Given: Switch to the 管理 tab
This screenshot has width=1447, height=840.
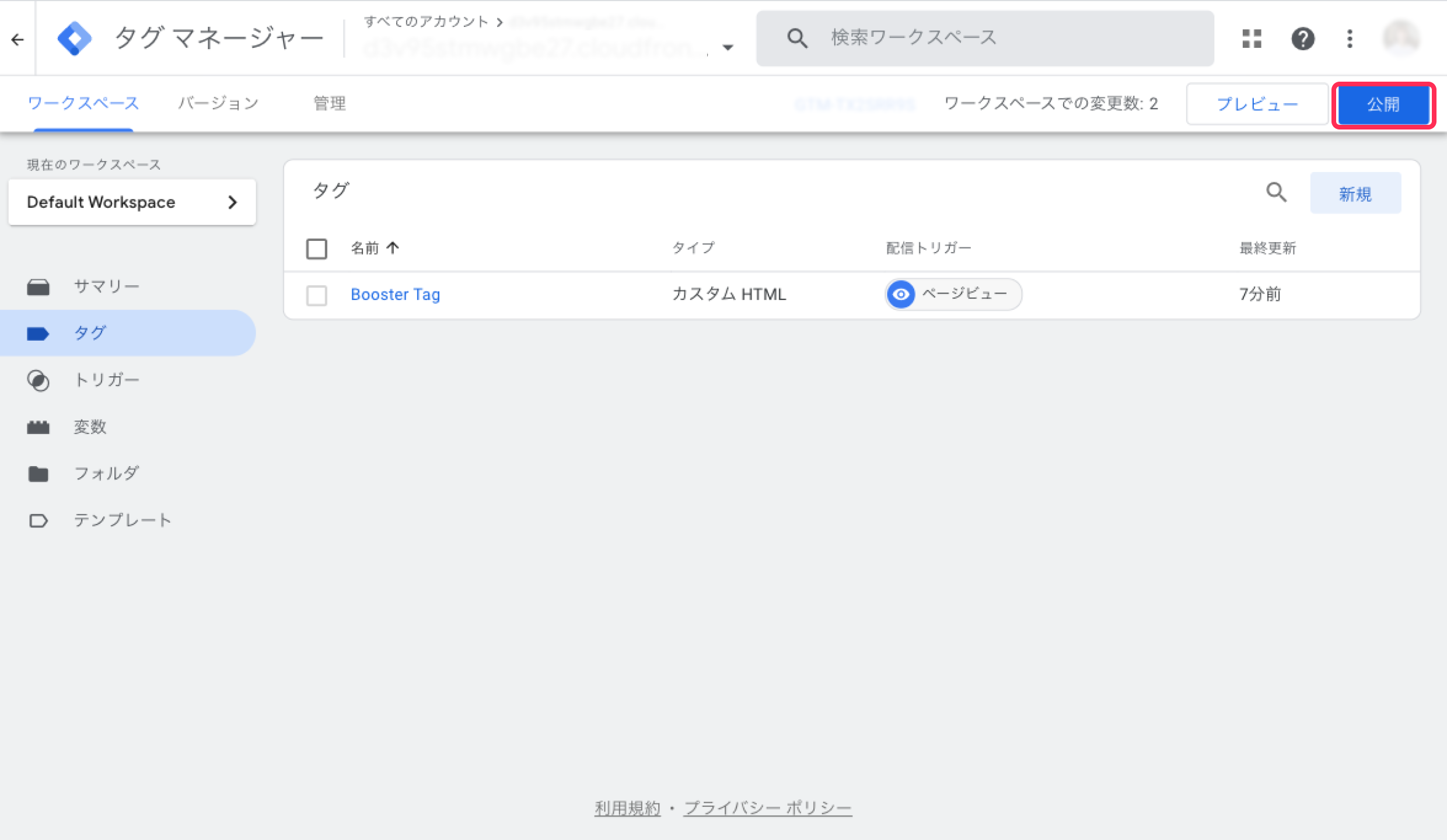Looking at the screenshot, I should [x=330, y=103].
